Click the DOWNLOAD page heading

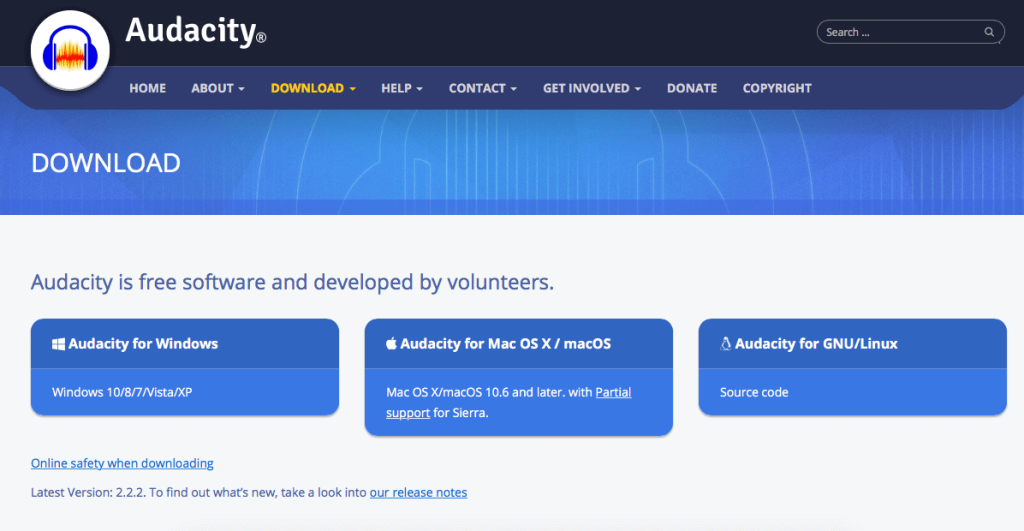pyautogui.click(x=106, y=163)
